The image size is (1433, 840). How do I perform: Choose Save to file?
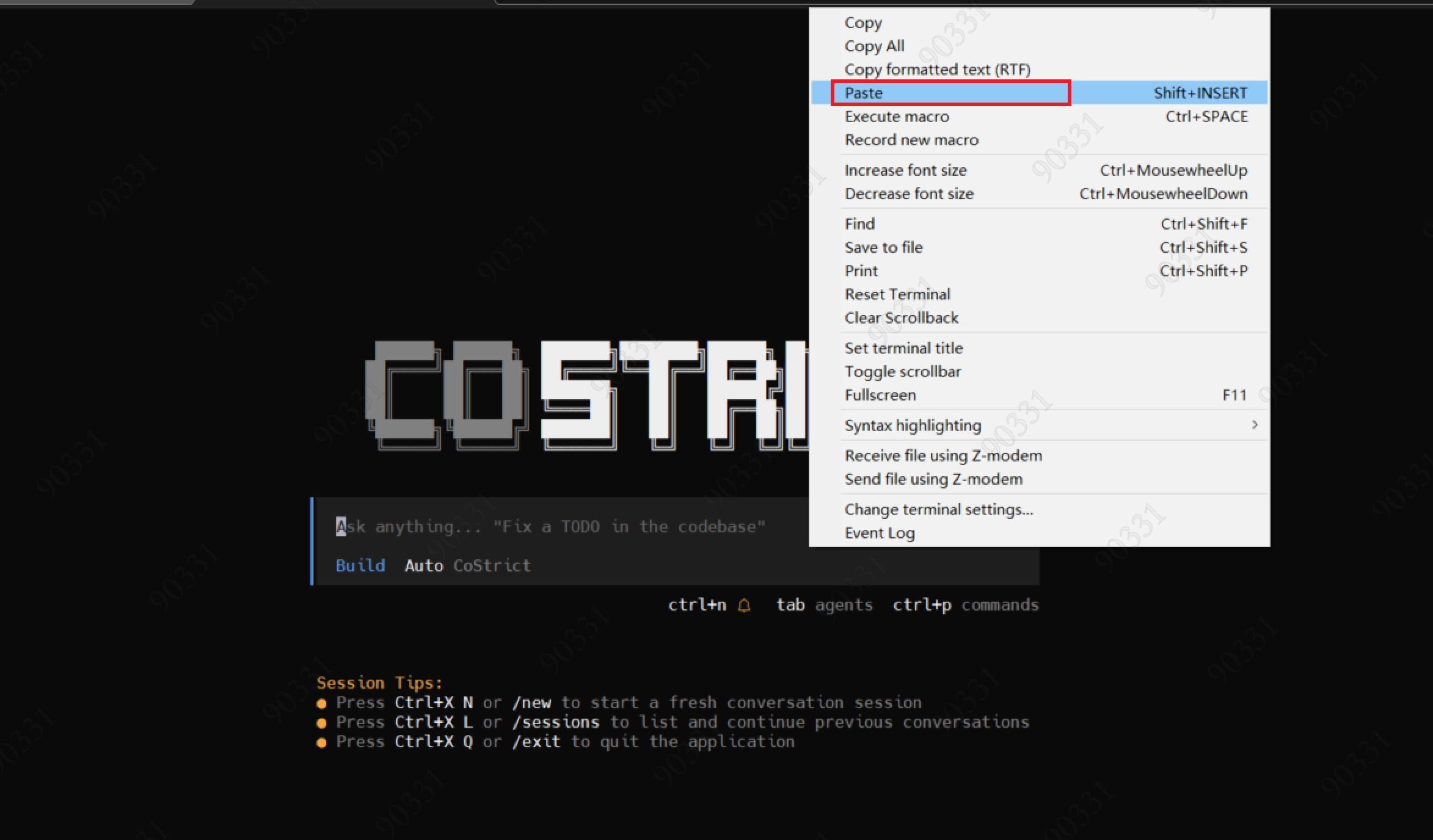tap(883, 247)
